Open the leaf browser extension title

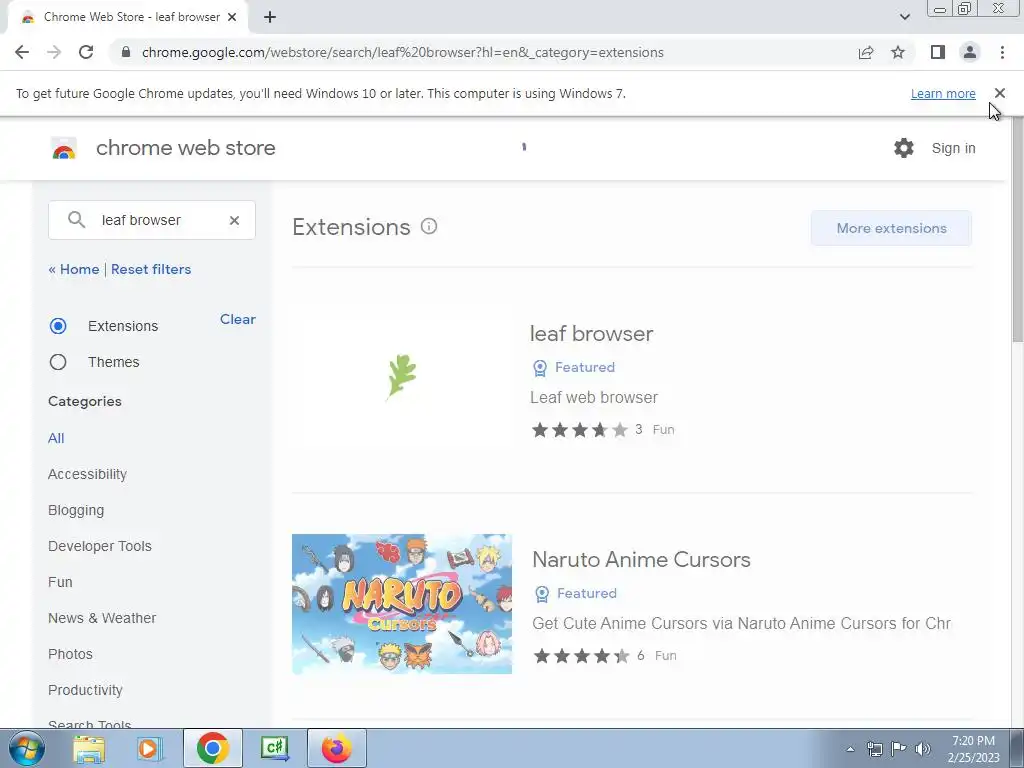[592, 334]
